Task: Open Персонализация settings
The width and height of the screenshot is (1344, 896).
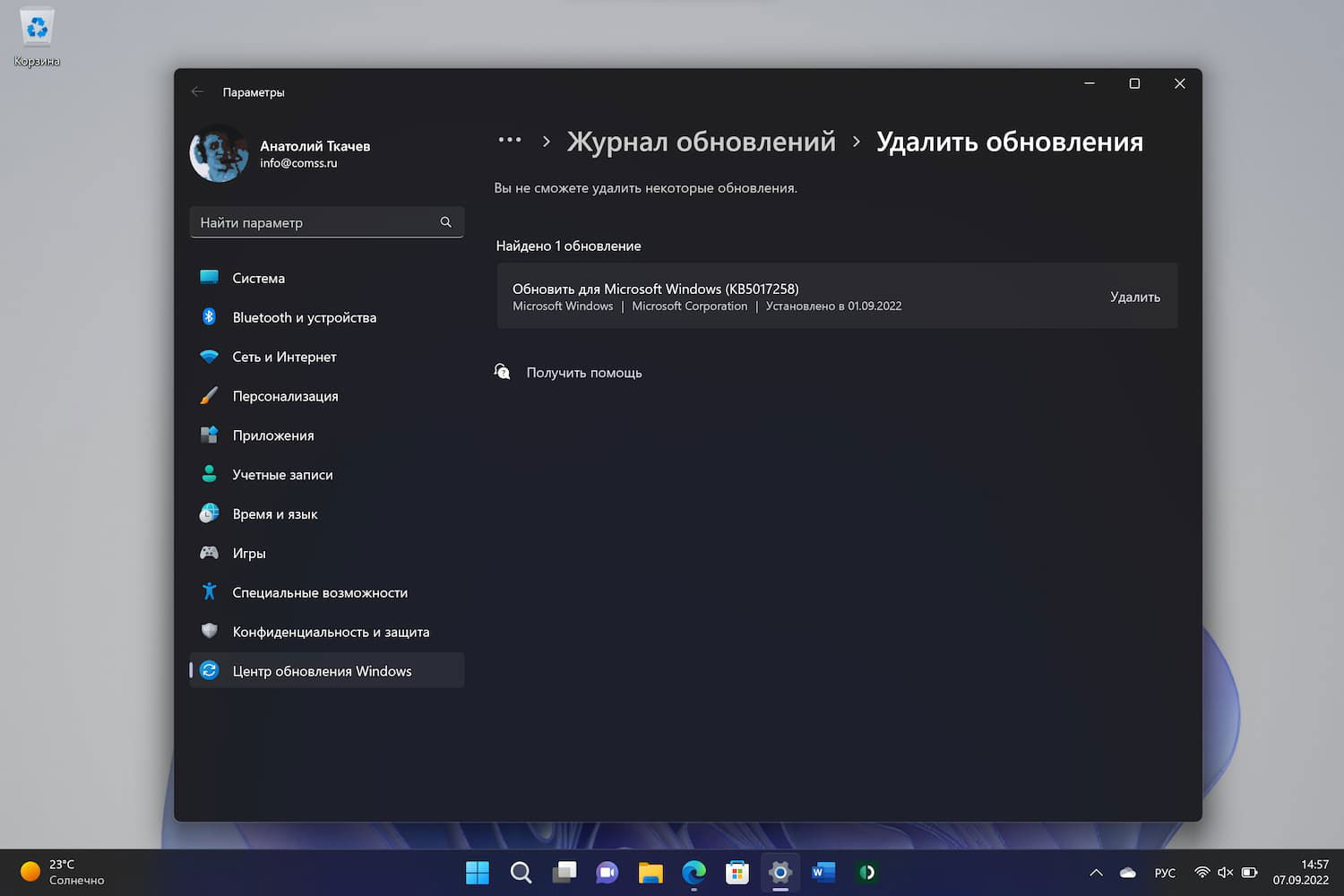Action: point(326,396)
